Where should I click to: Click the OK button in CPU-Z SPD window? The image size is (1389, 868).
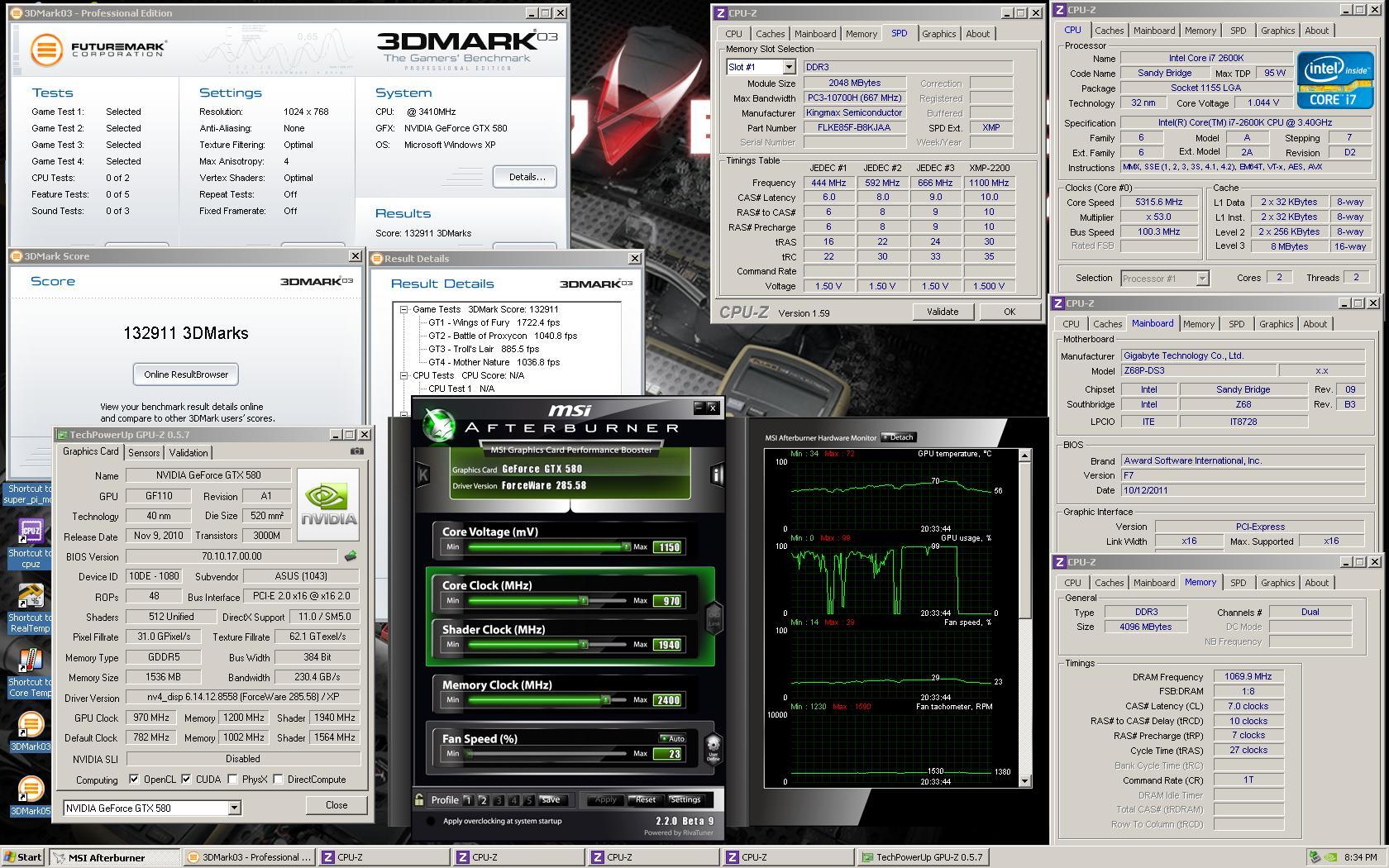click(1010, 312)
